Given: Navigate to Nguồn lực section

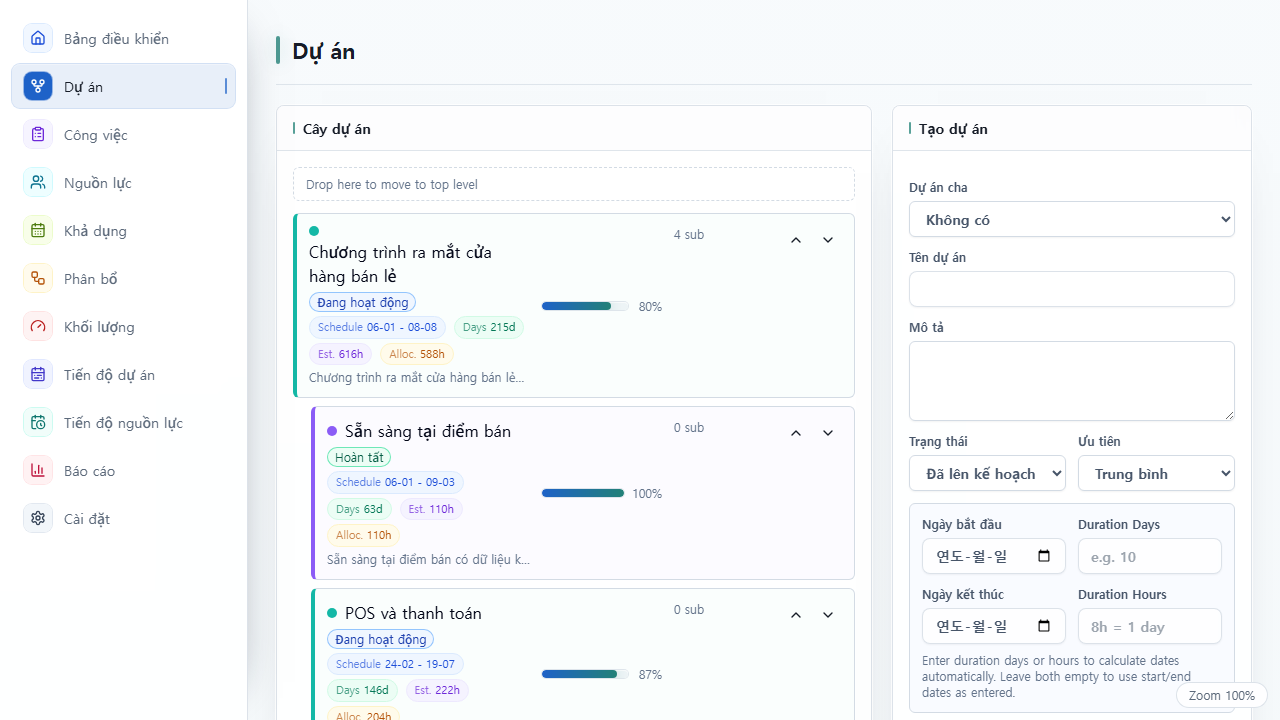Looking at the screenshot, I should click(124, 183).
